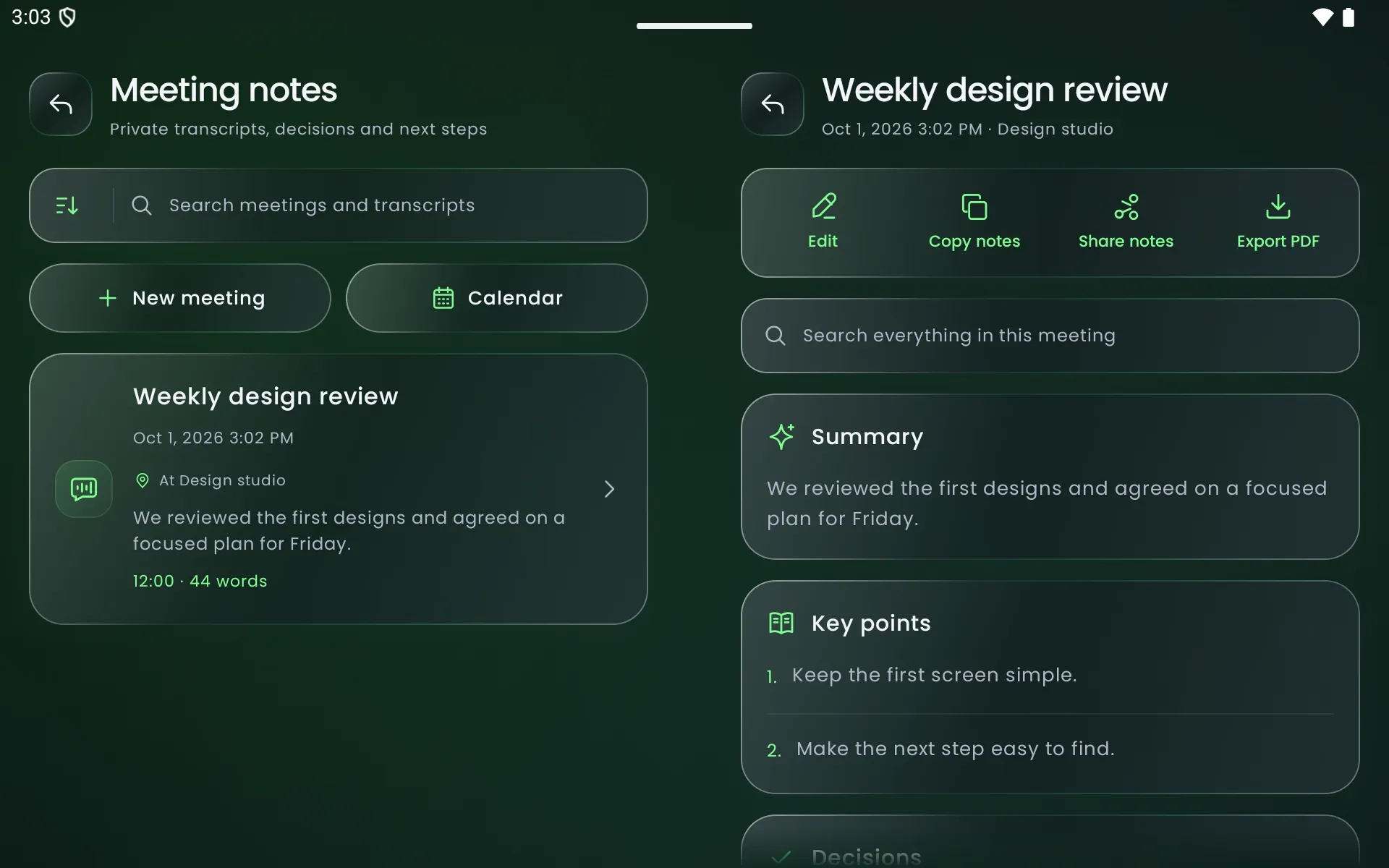The height and width of the screenshot is (868, 1389).
Task: Click the sparkle icon beside Summary
Action: (781, 437)
